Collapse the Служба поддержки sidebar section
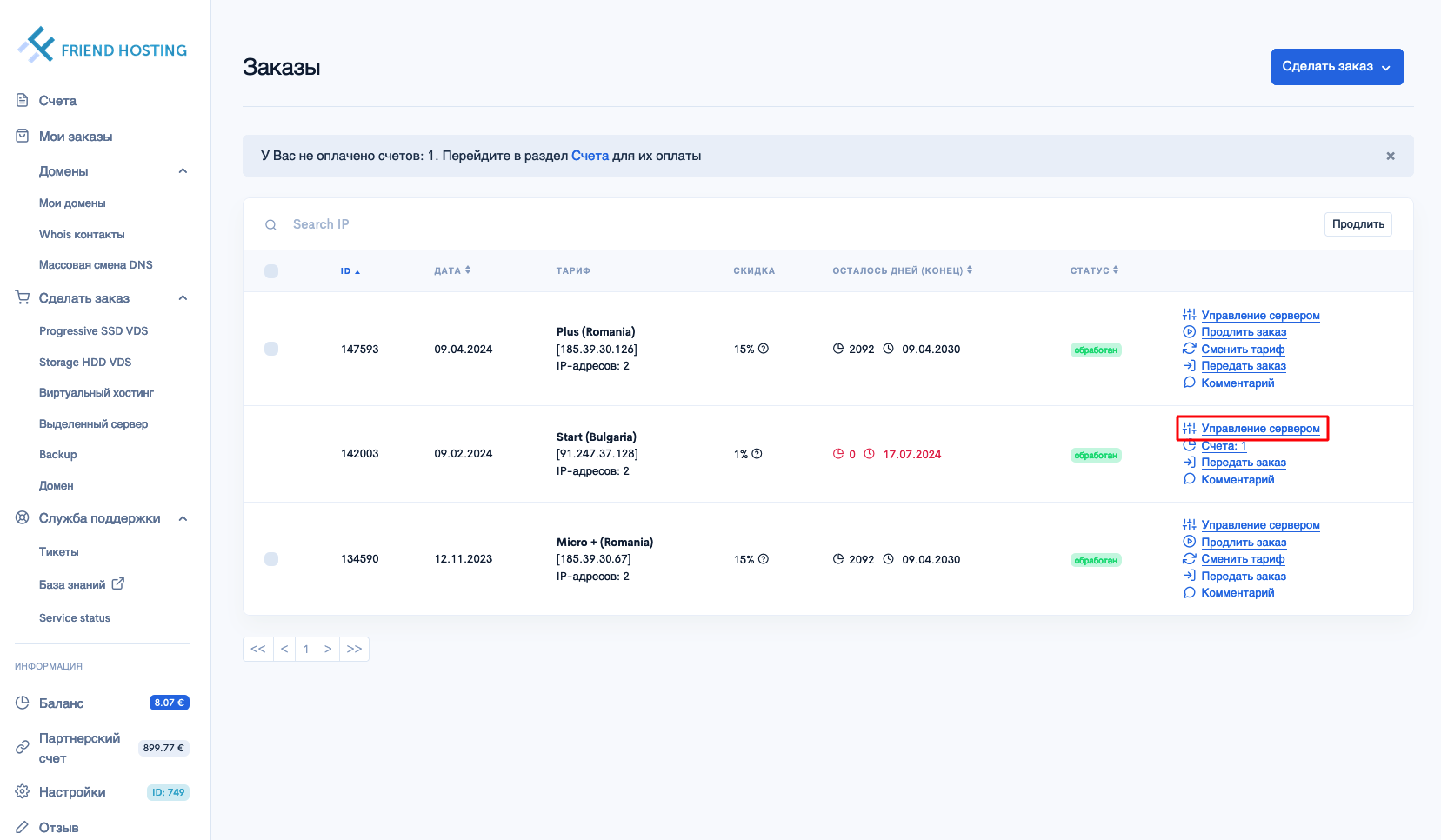Image resolution: width=1441 pixels, height=840 pixels. click(x=183, y=518)
